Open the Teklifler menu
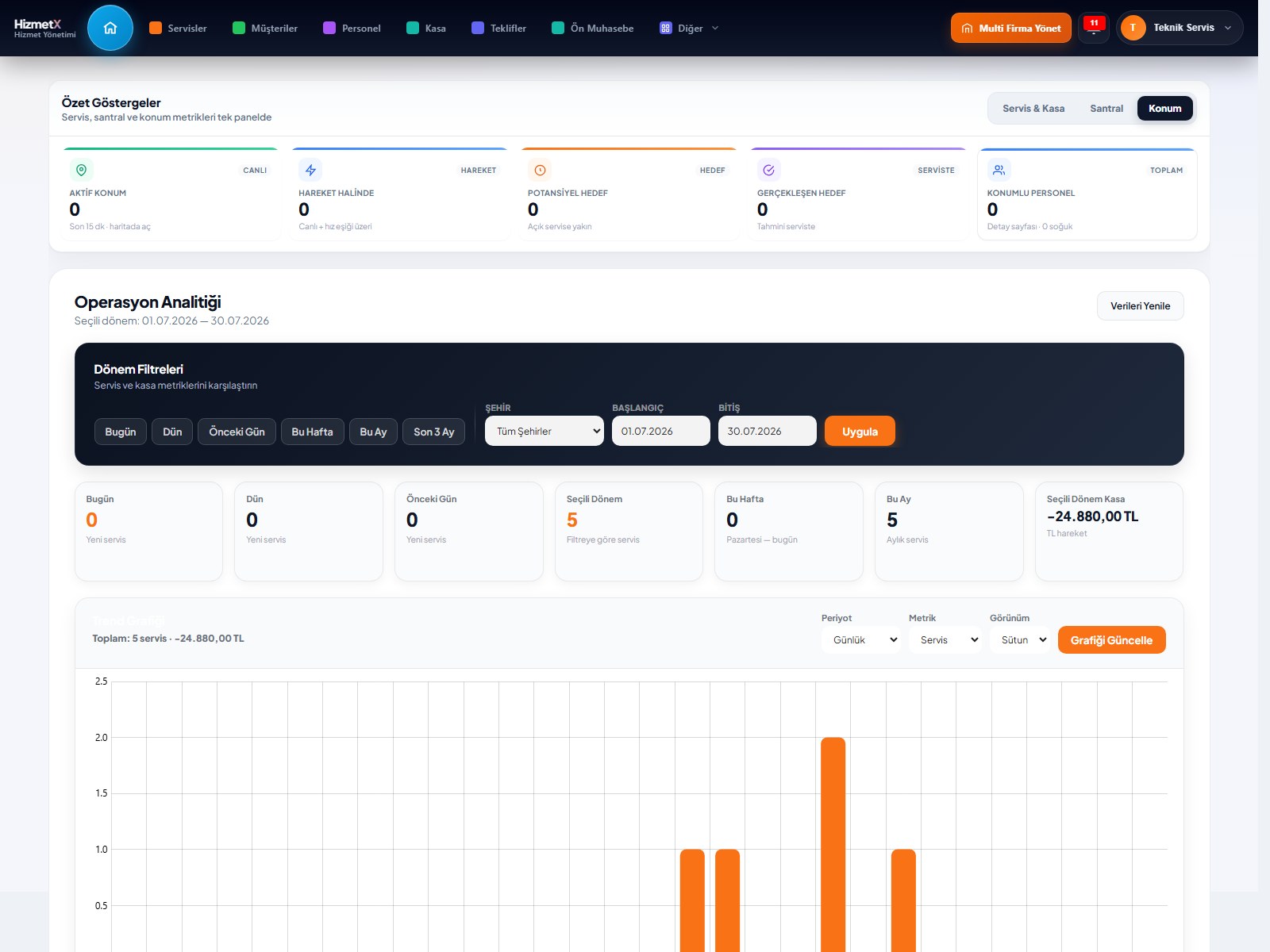 [499, 28]
